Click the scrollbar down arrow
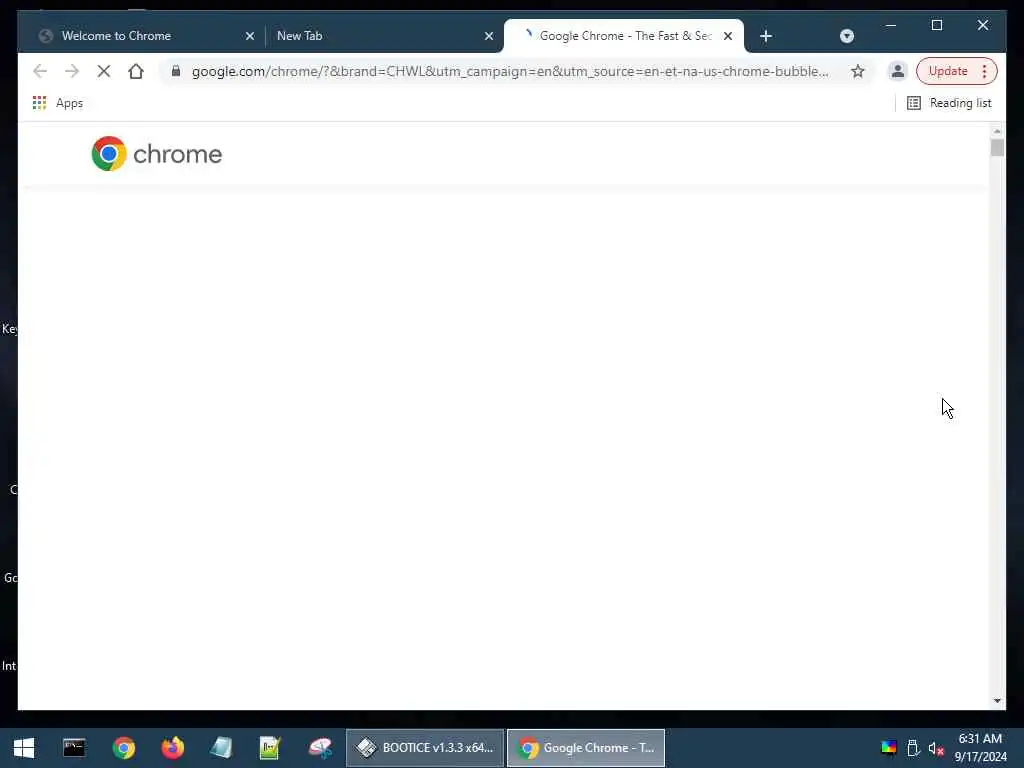The image size is (1024, 768). click(997, 701)
